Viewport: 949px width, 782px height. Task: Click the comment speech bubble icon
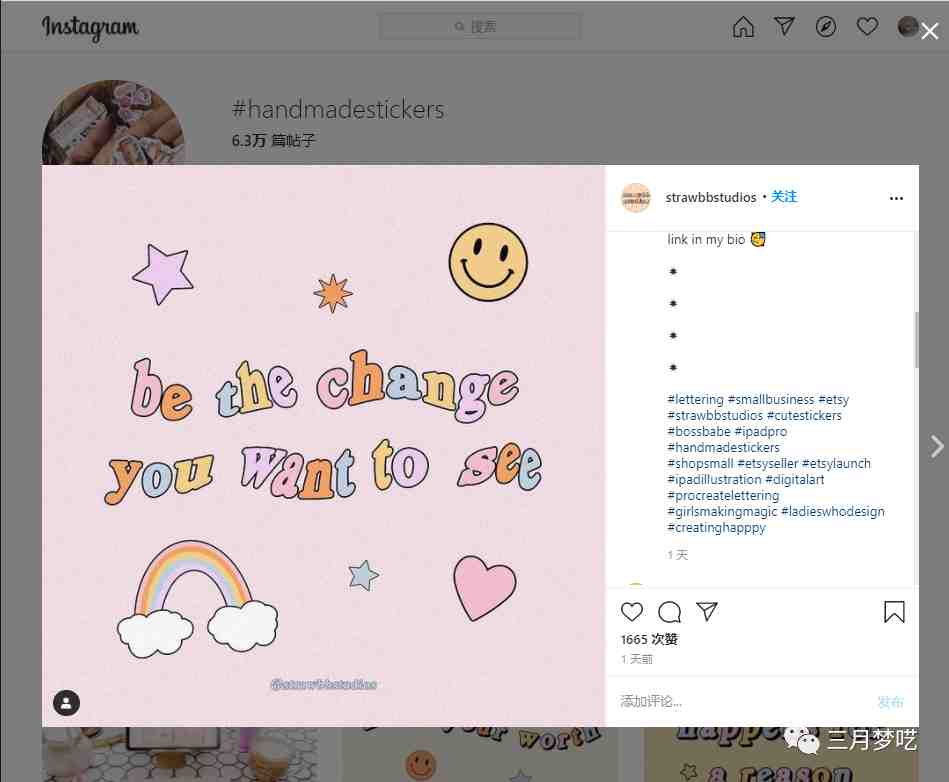click(670, 612)
